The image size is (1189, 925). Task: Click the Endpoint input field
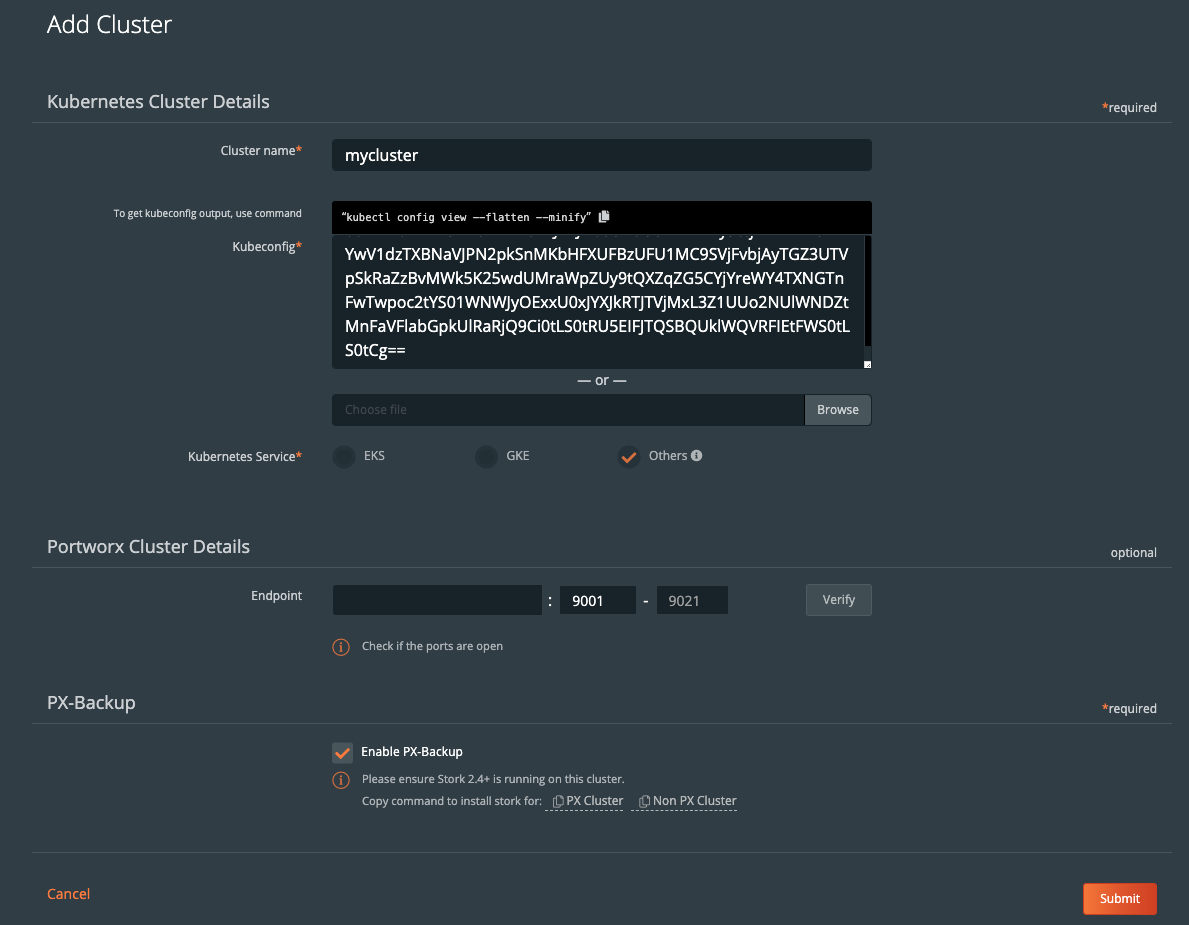tap(437, 599)
